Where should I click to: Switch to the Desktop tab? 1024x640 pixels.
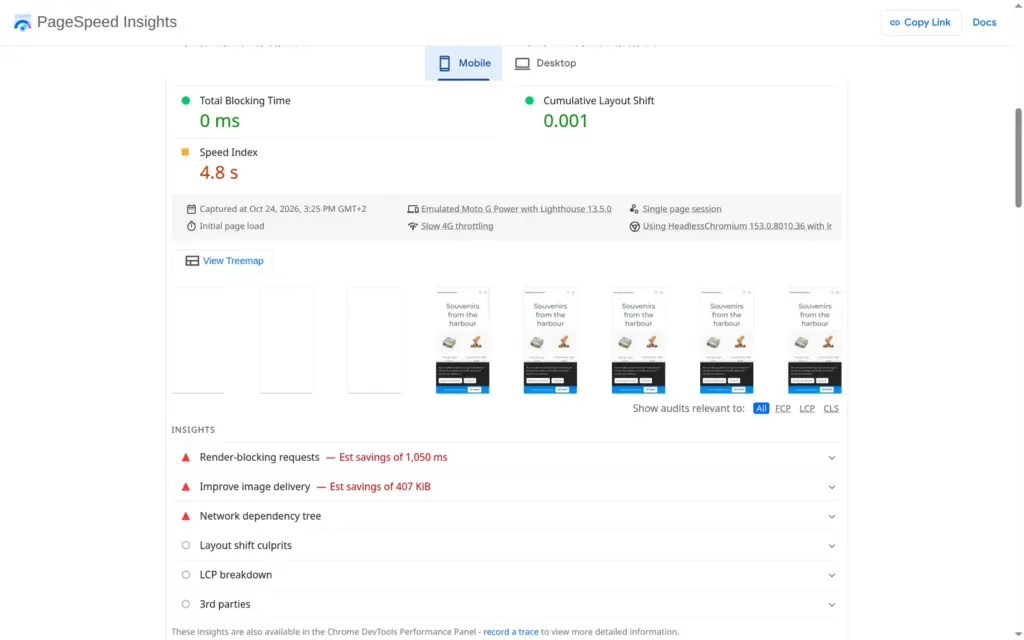pyautogui.click(x=545, y=63)
